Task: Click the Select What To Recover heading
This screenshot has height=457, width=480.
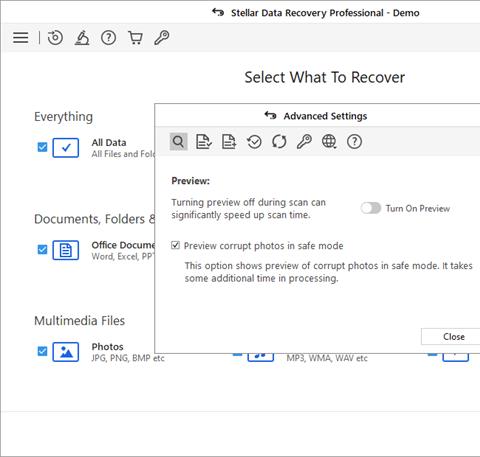Action: pos(325,77)
